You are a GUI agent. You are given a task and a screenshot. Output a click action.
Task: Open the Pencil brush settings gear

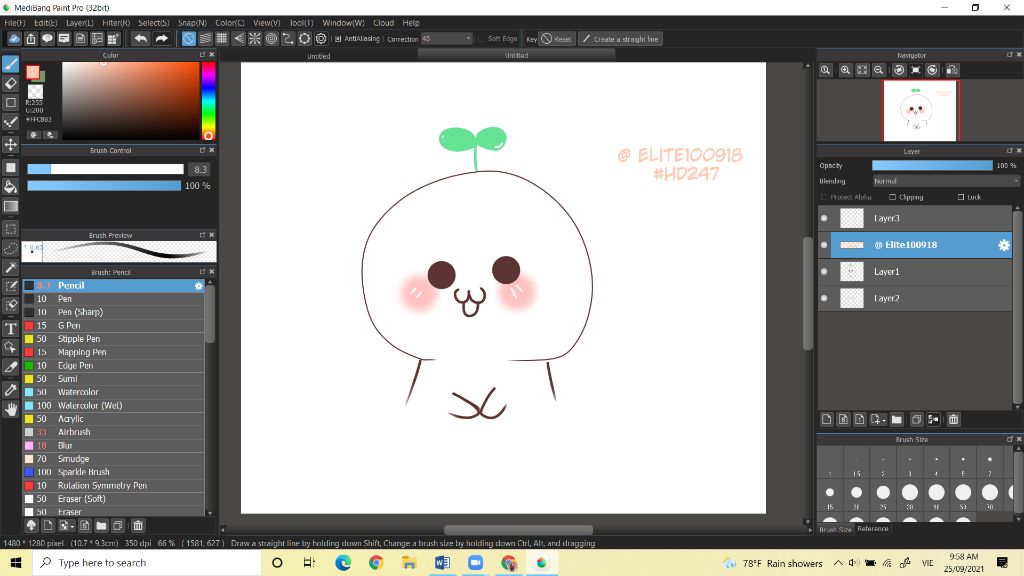[199, 285]
